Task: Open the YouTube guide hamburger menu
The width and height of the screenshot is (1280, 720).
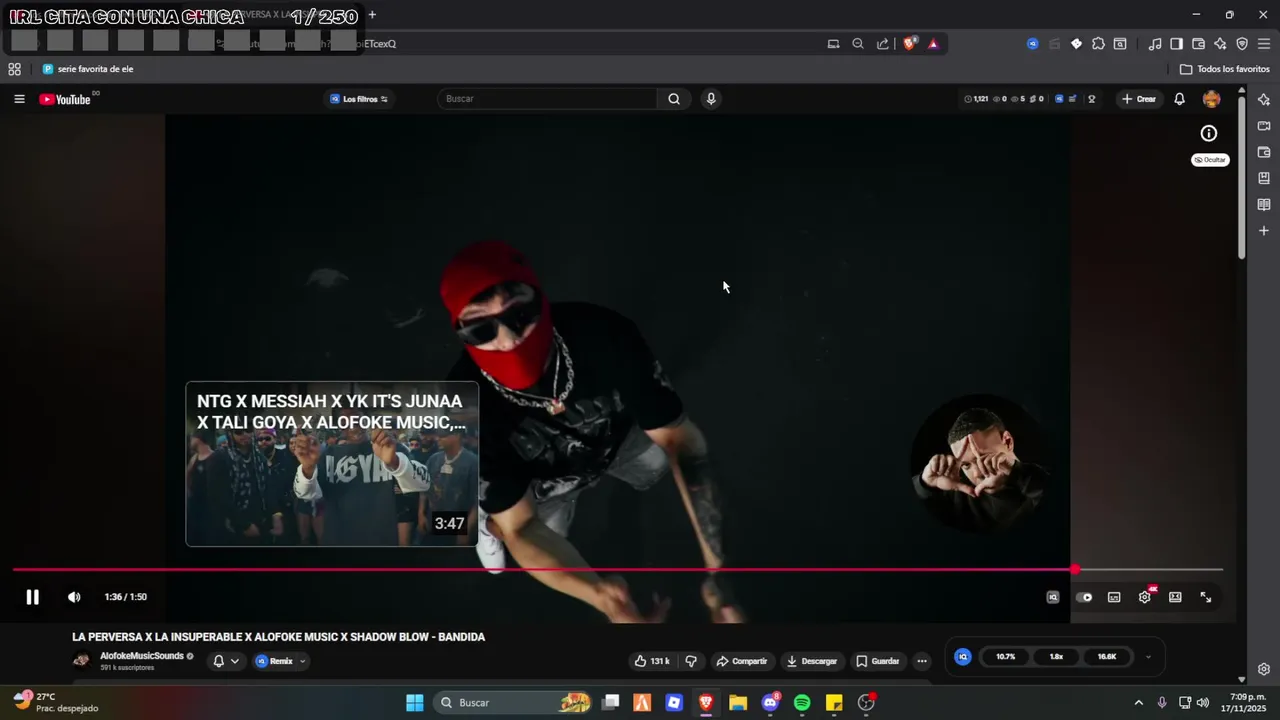Action: pyautogui.click(x=19, y=99)
